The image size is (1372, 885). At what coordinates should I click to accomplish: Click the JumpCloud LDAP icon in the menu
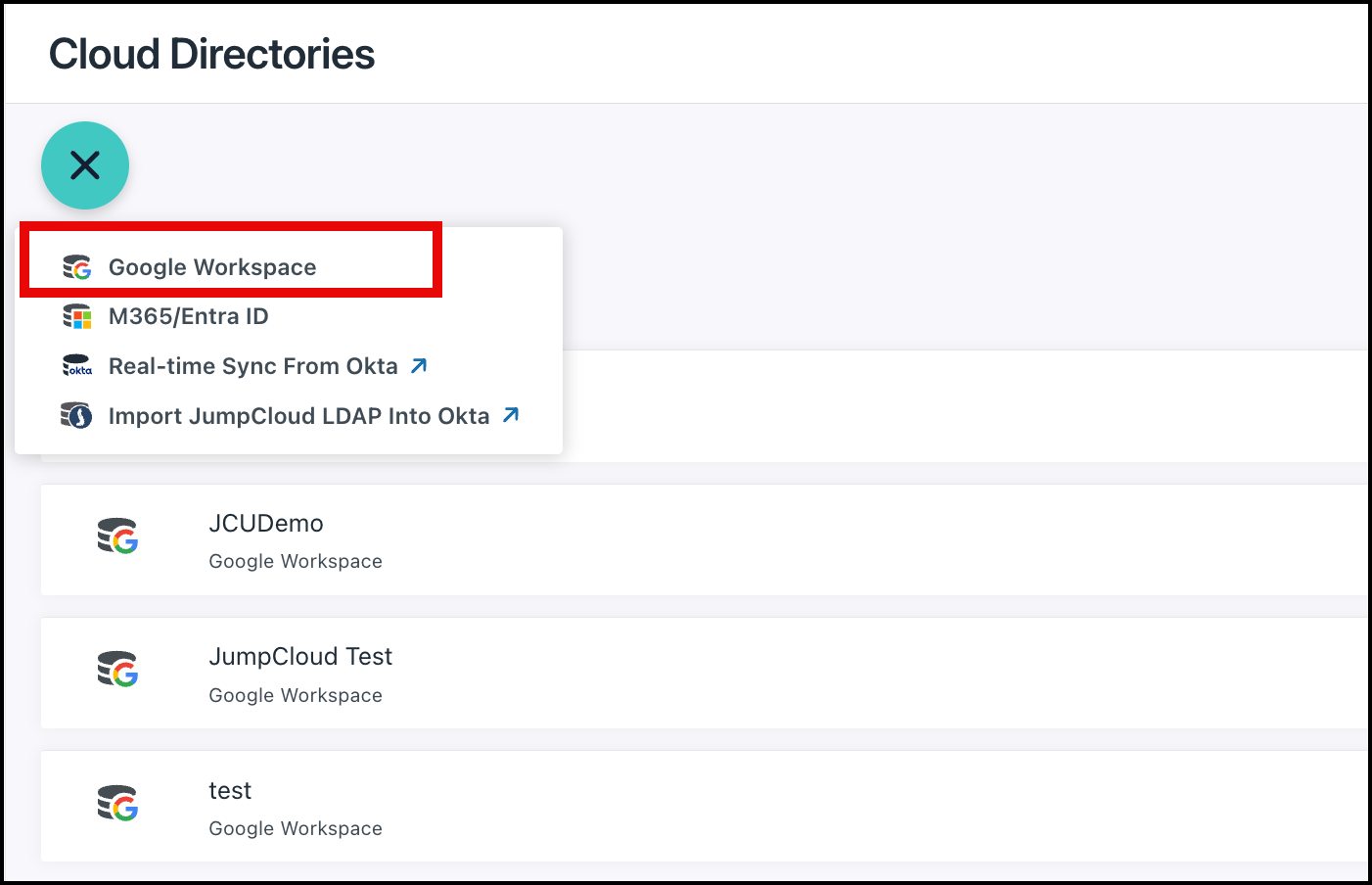tap(77, 414)
